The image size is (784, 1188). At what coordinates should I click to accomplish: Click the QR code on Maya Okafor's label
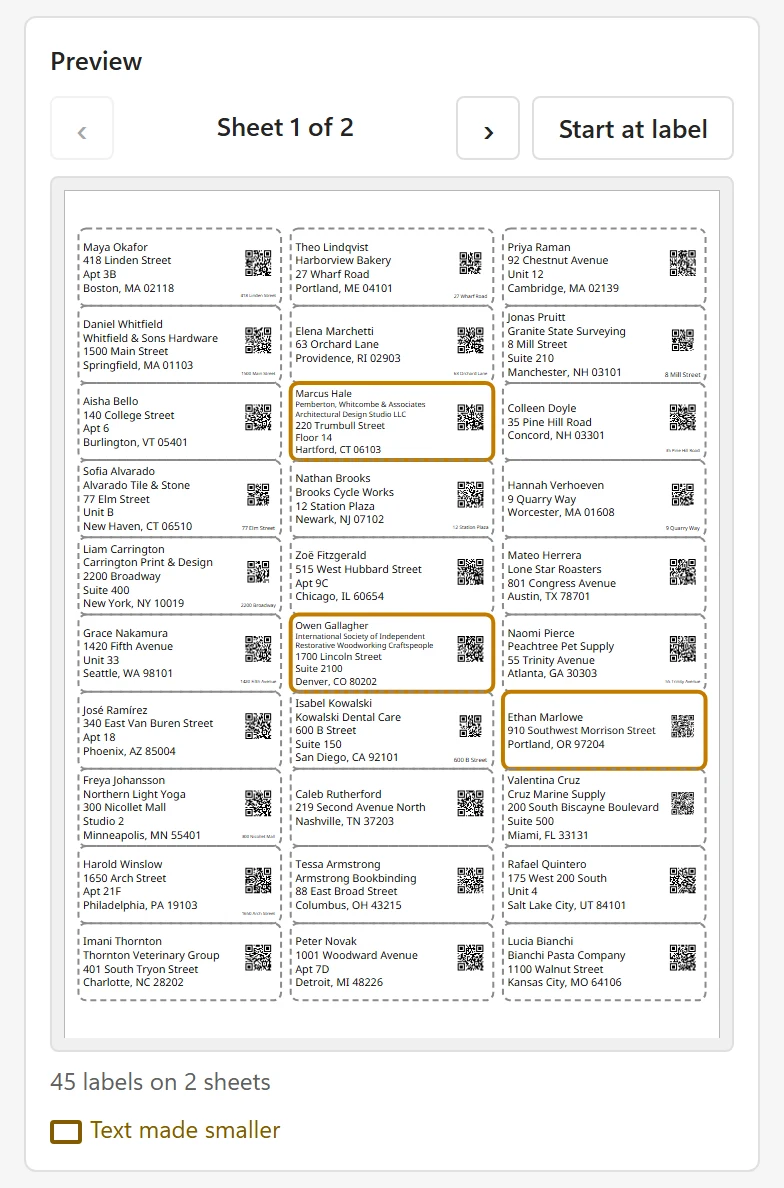[x=258, y=263]
